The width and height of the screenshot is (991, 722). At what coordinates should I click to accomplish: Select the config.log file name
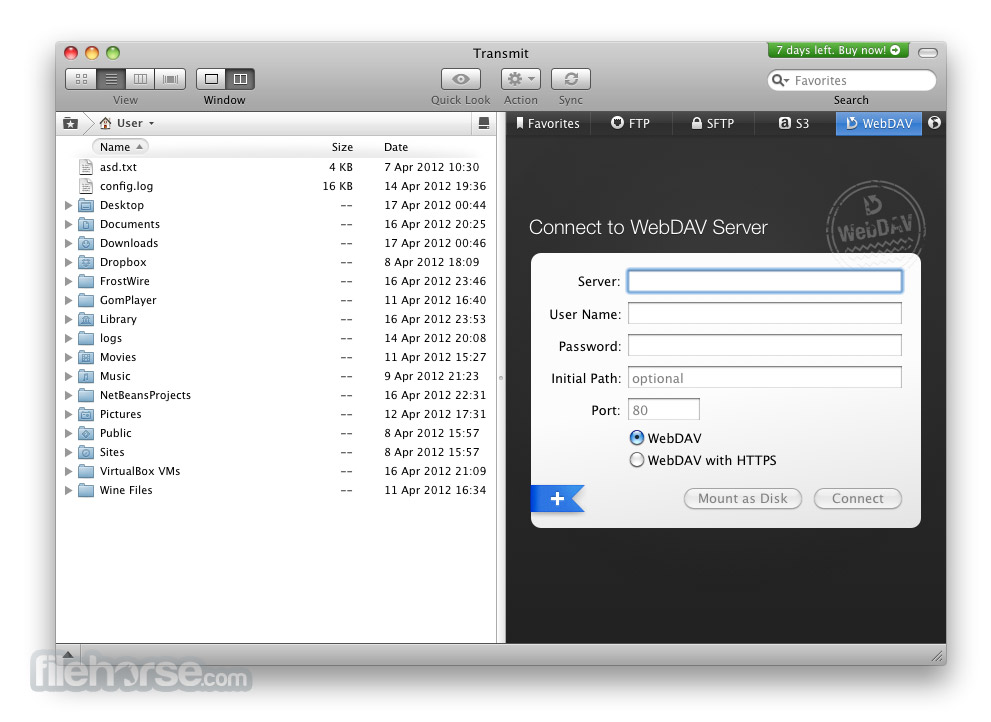[126, 186]
